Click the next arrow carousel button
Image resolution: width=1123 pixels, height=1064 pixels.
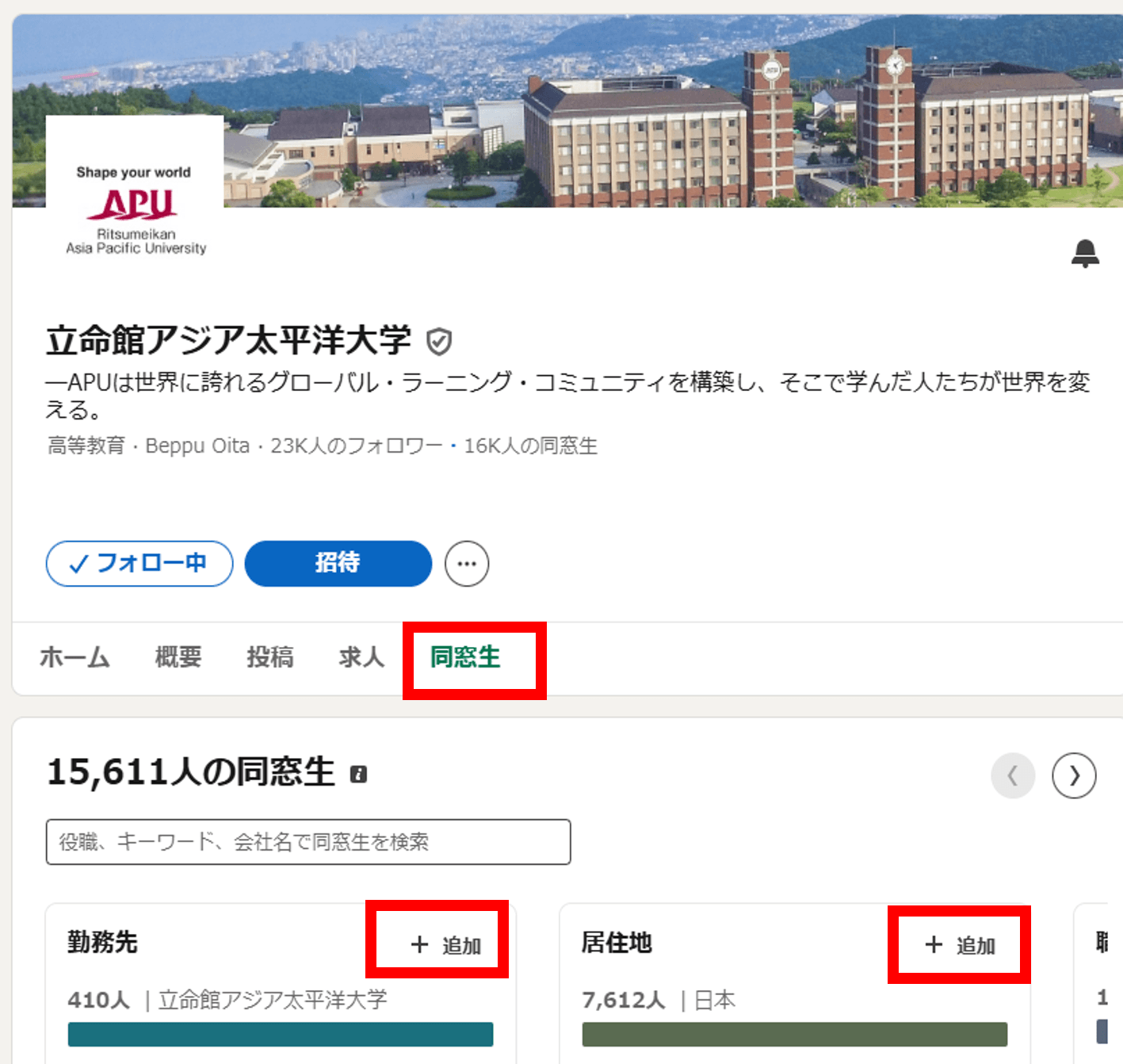coord(1074,775)
